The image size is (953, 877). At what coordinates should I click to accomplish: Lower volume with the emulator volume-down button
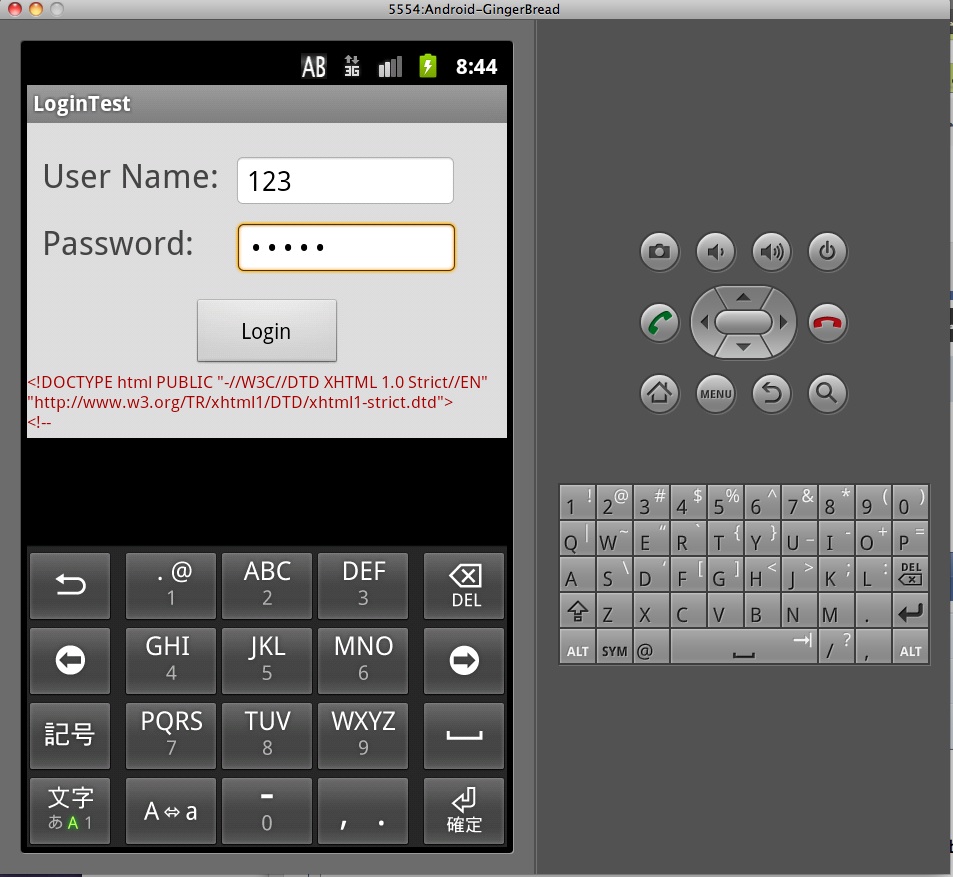point(715,251)
